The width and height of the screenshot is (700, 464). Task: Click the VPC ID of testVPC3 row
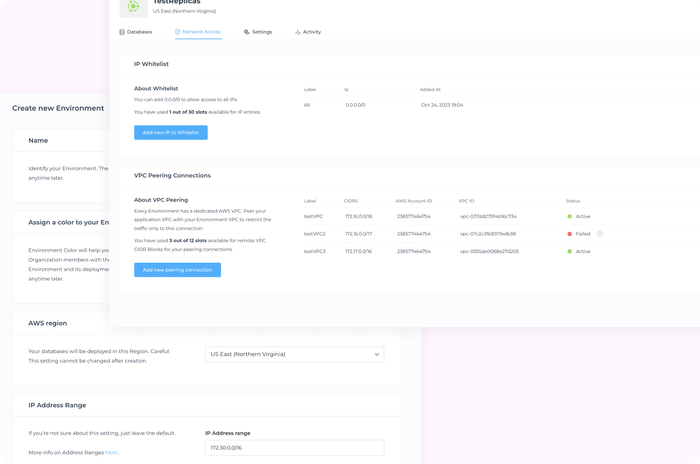[489, 251]
